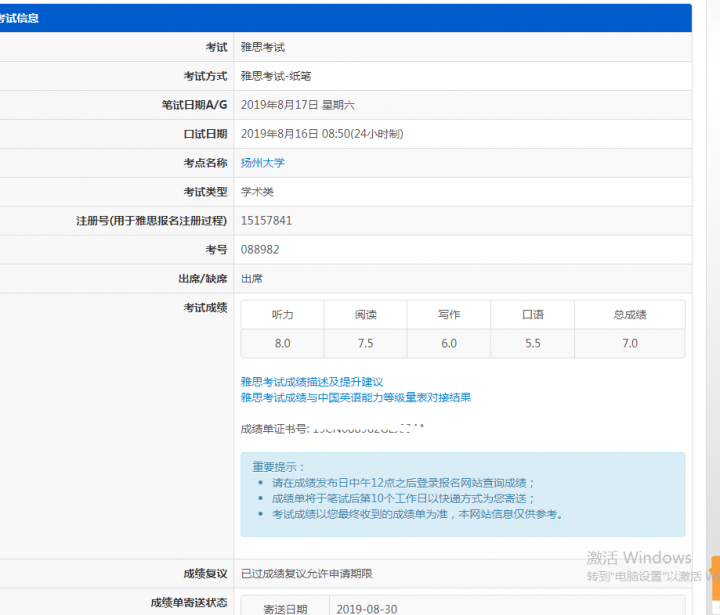Click the 寄送日期 column header
720x615 pixels.
[285, 609]
